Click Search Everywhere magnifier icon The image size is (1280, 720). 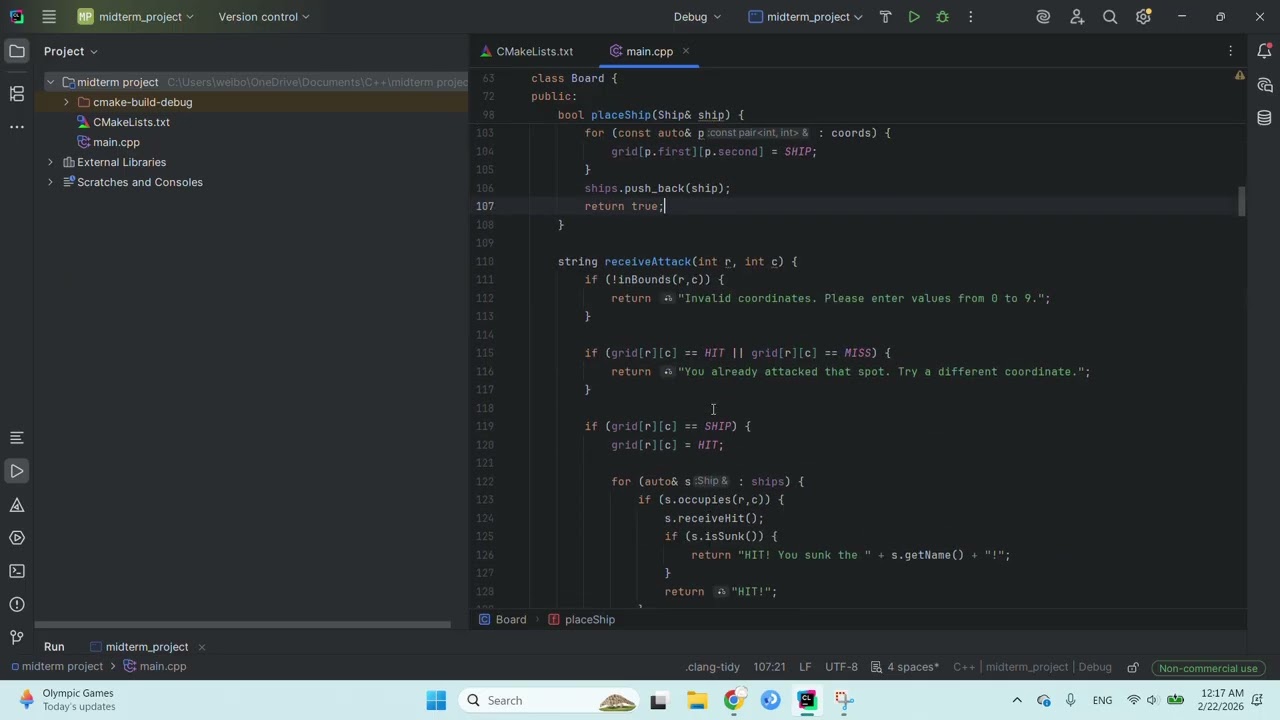1110,17
